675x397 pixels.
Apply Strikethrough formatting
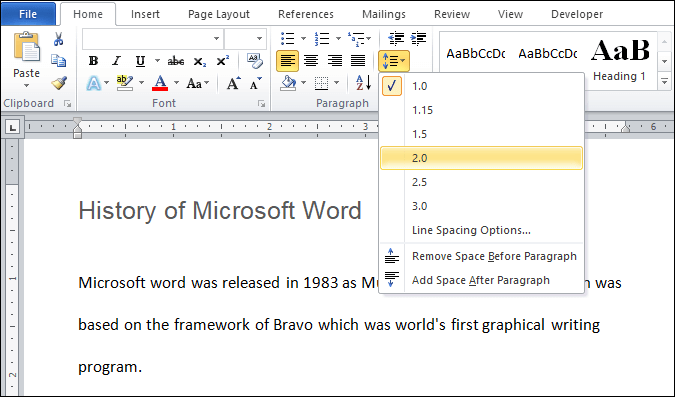pyautogui.click(x=176, y=61)
